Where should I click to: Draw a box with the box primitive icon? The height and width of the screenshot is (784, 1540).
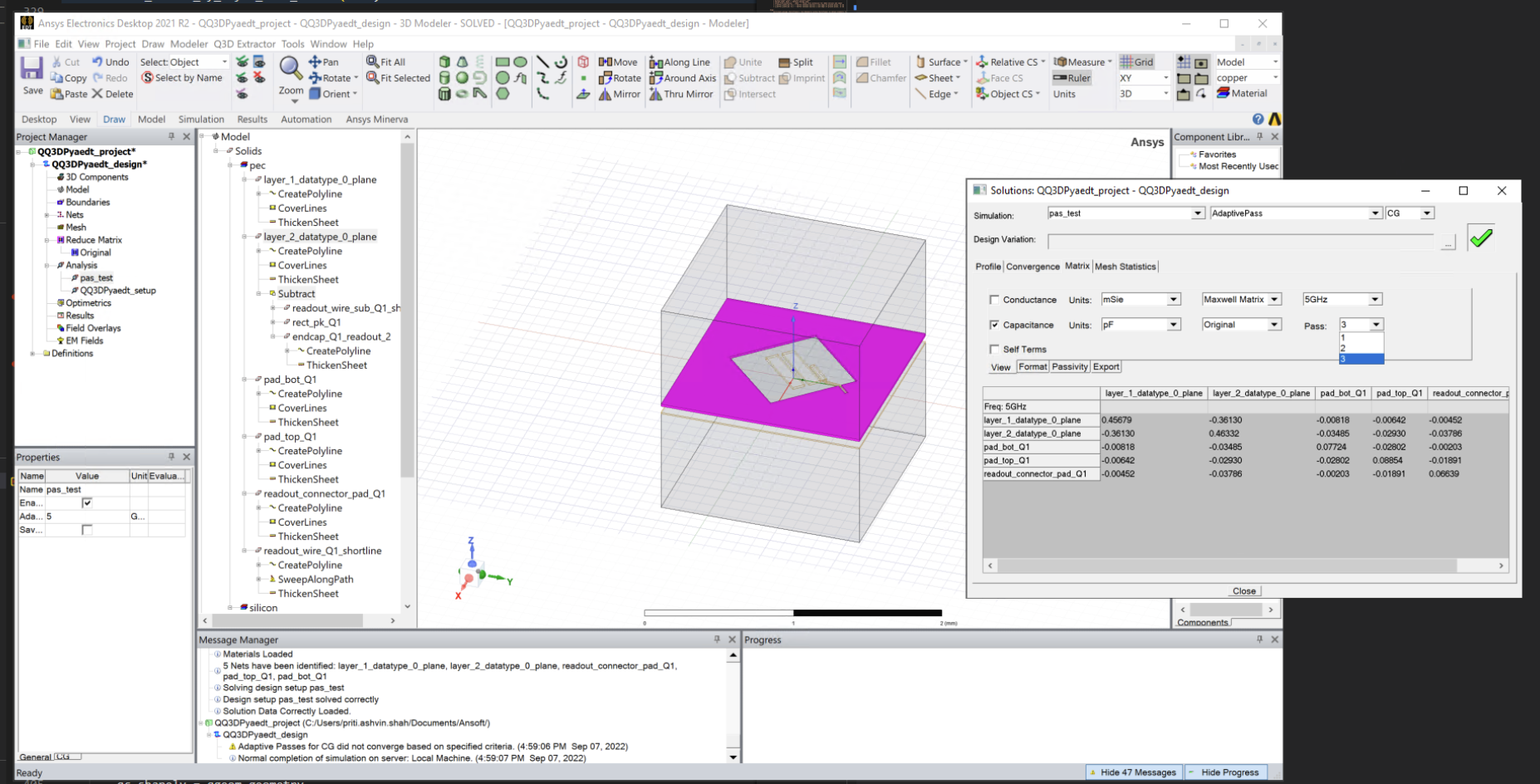(444, 61)
